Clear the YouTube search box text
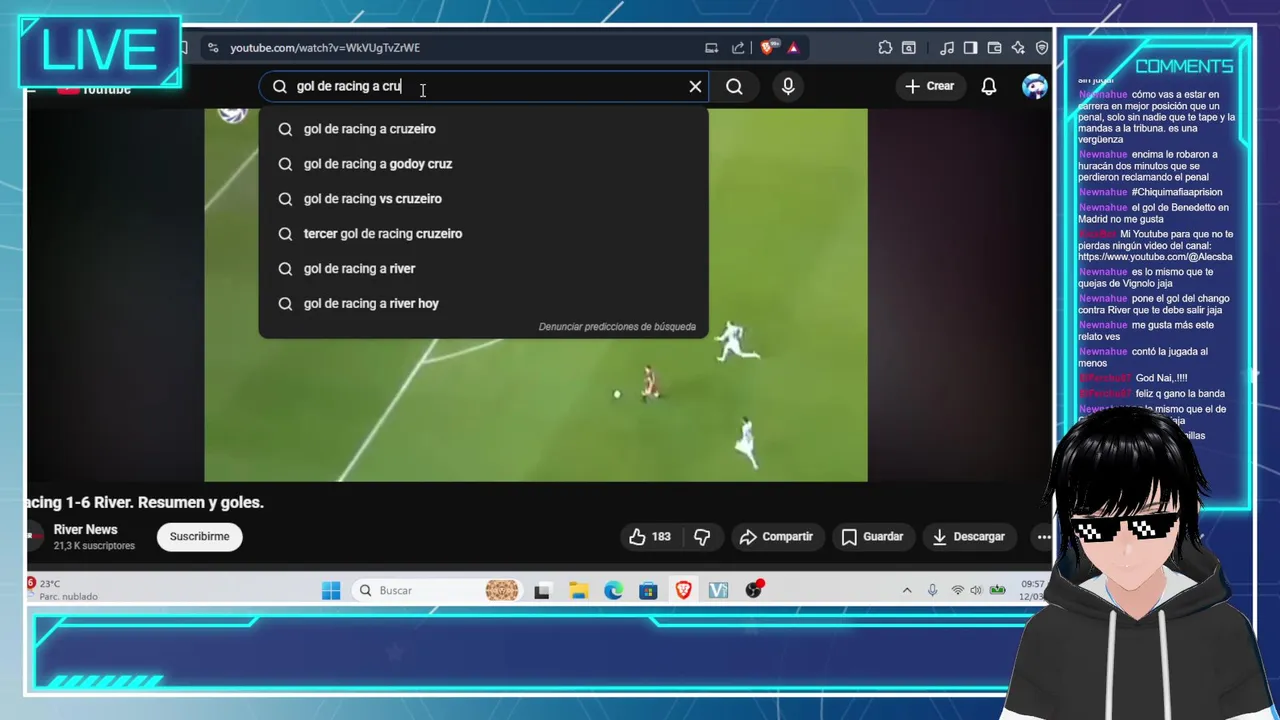 click(x=695, y=87)
